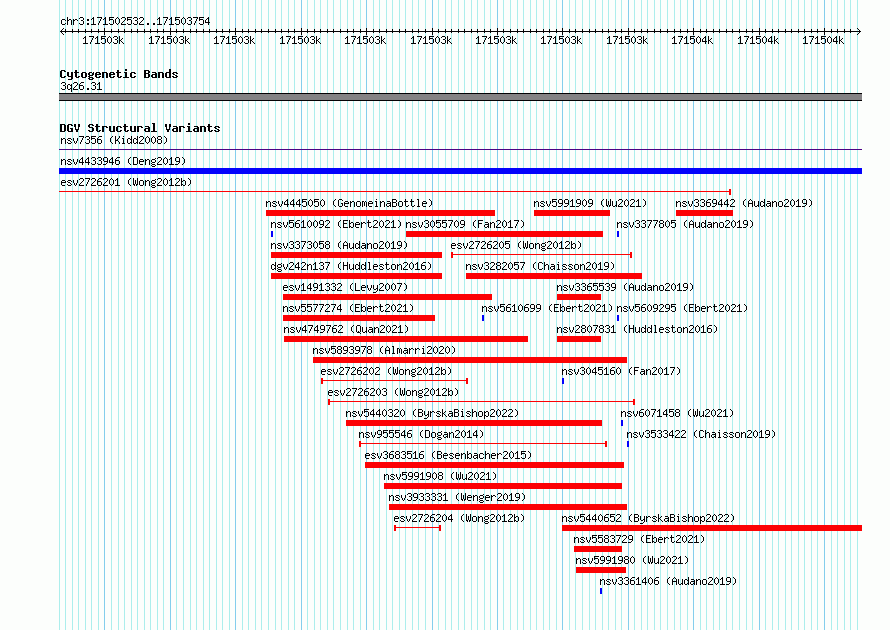Image resolution: width=890 pixels, height=630 pixels.
Task: Open nsv5893978 (Almarri2020) variant label
Action: 384,350
